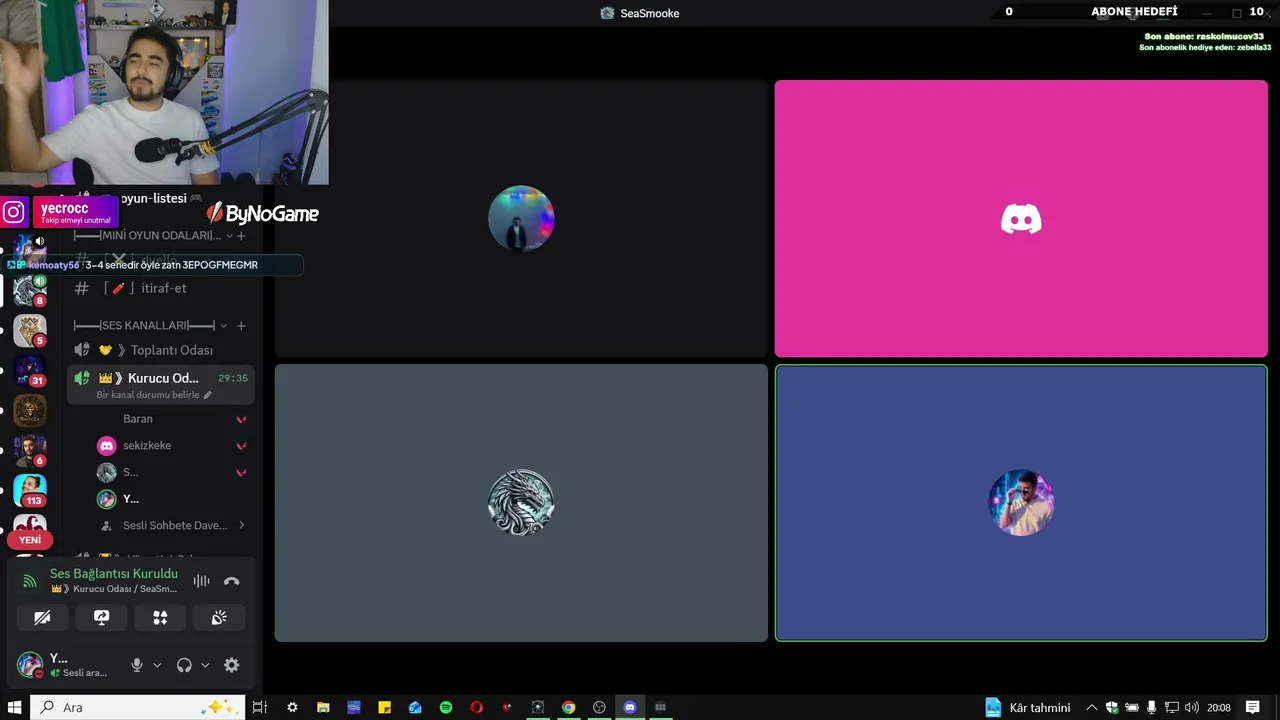Open clock showing 20:08

[1218, 707]
